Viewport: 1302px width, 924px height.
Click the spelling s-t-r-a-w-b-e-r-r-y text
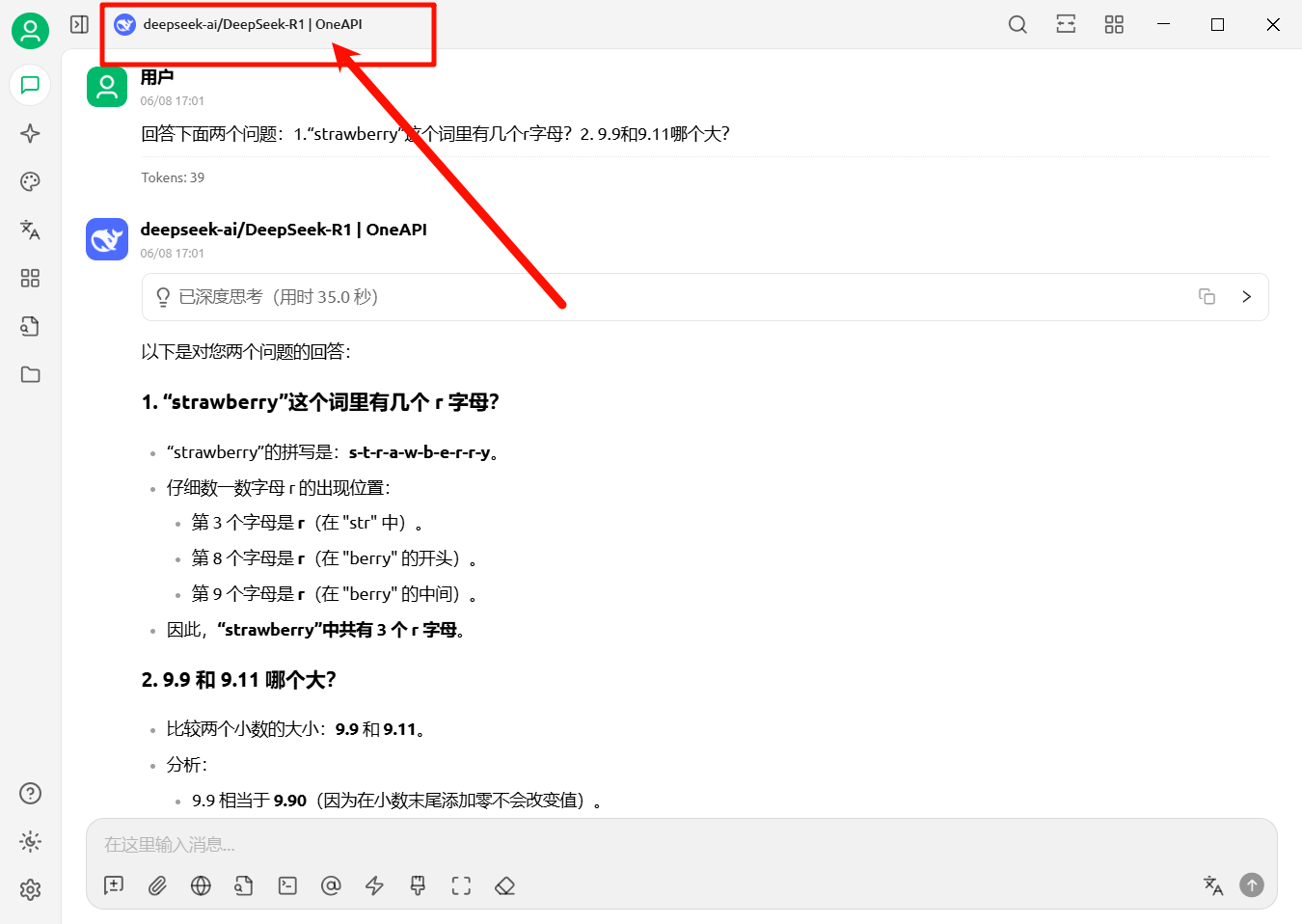[420, 452]
